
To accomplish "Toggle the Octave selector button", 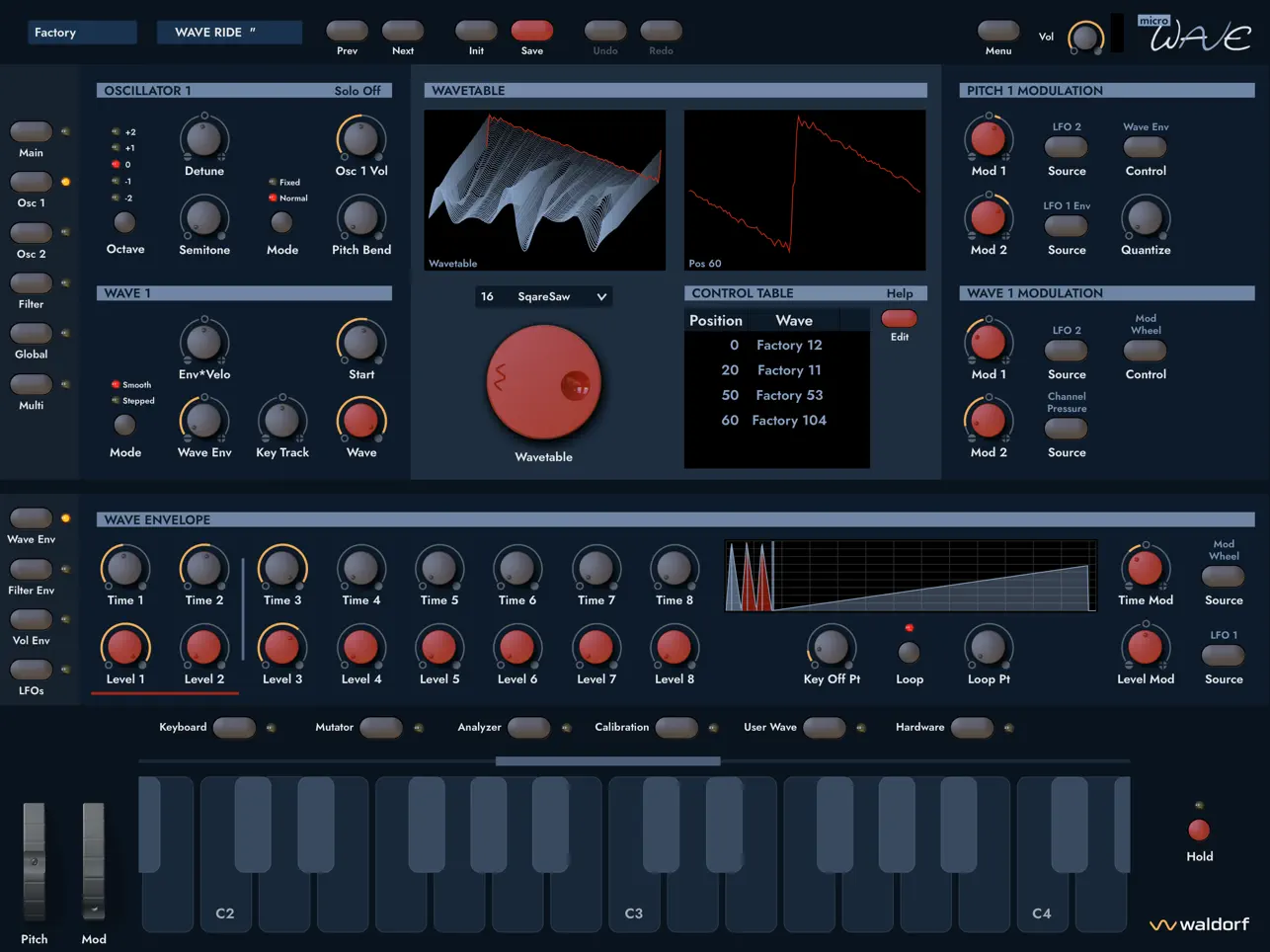I will (x=124, y=223).
